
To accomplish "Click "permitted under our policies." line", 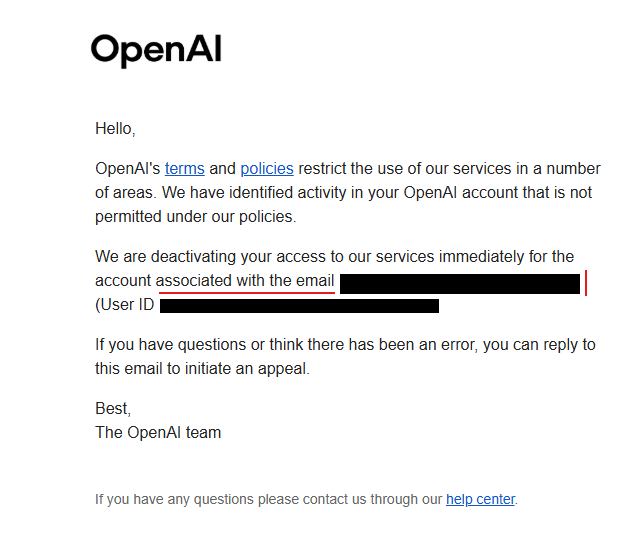I will click(x=195, y=217).
